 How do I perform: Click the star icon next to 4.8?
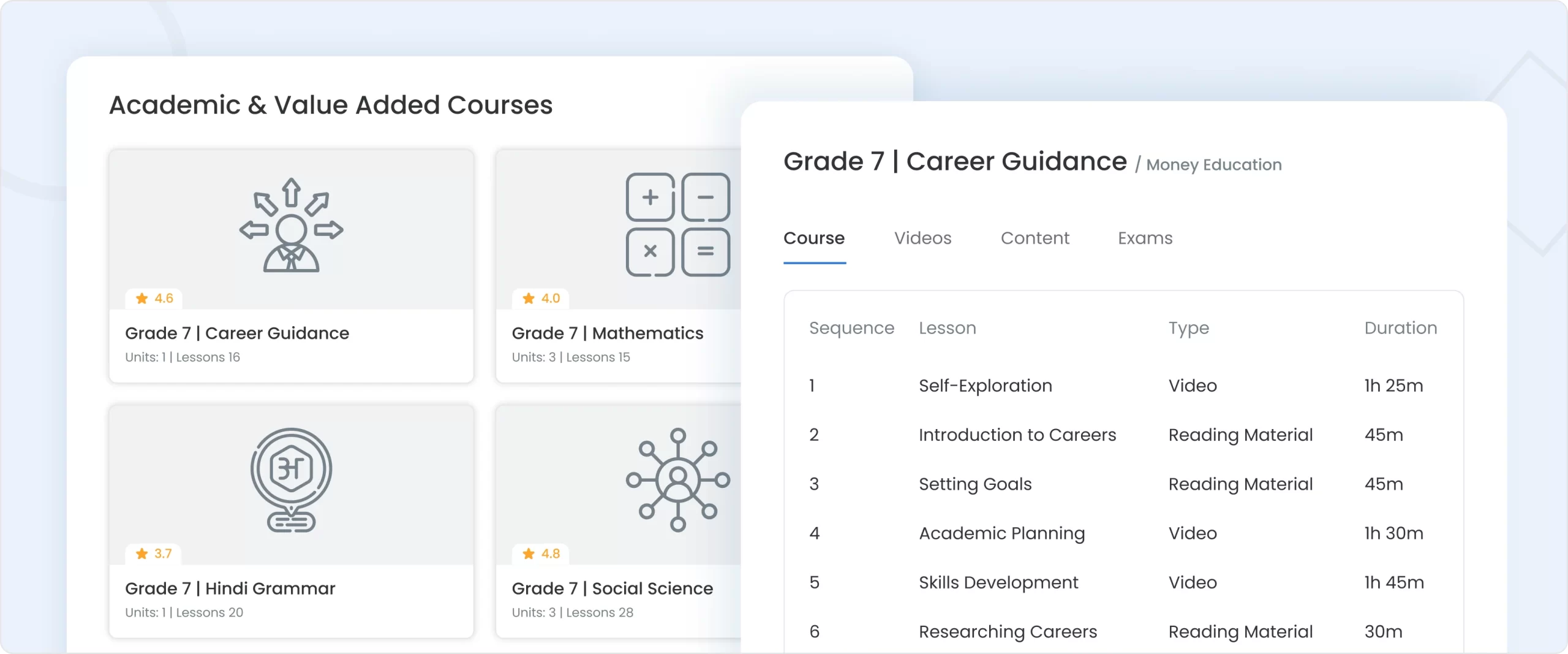[x=529, y=553]
